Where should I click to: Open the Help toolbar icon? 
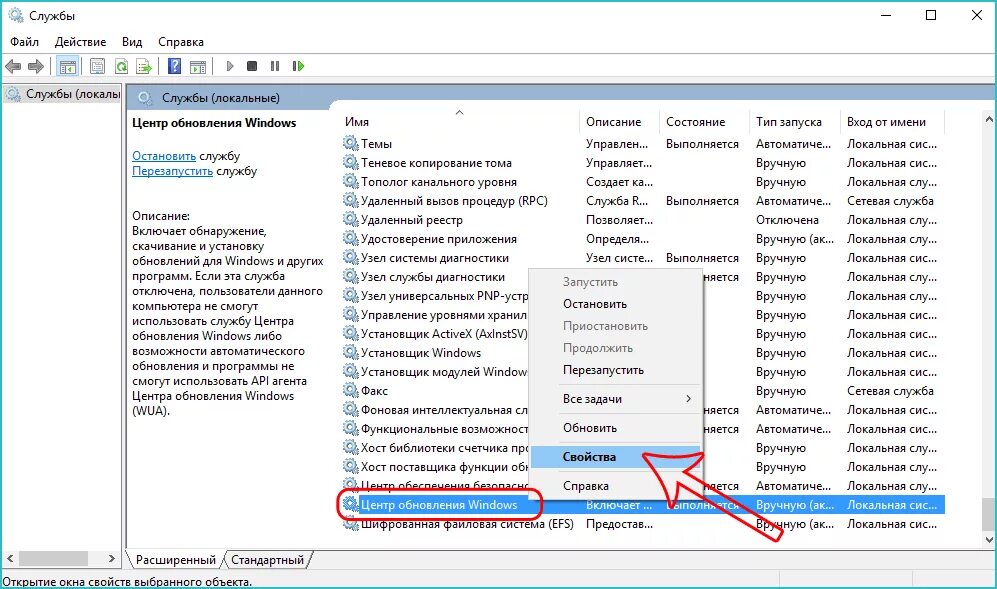(x=174, y=66)
